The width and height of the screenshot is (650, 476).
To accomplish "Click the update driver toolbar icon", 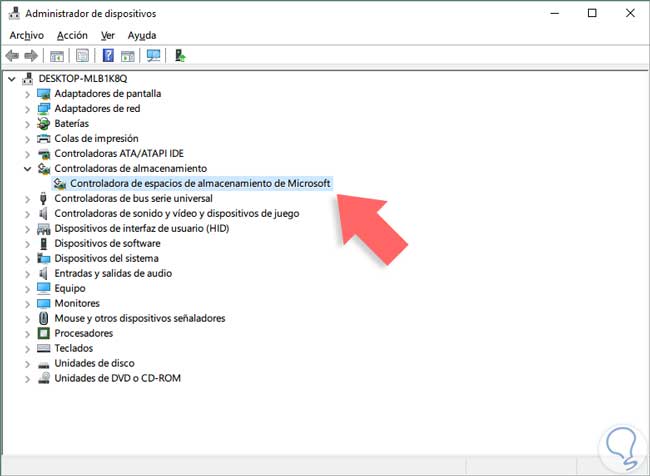I will 180,56.
